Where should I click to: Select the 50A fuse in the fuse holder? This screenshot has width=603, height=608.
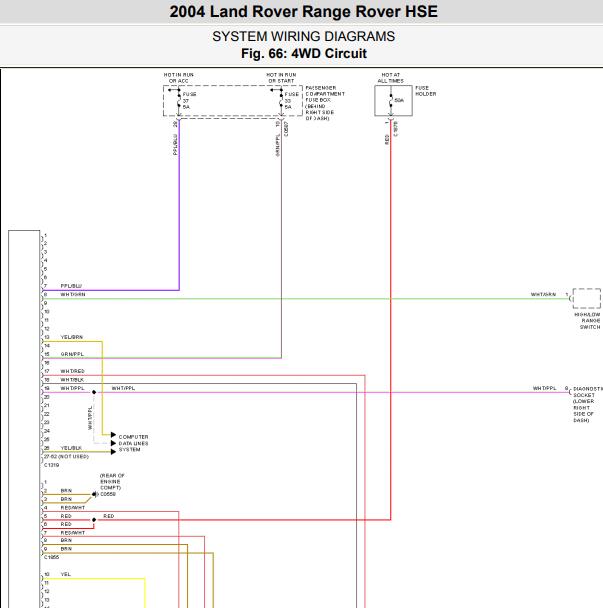pyautogui.click(x=391, y=100)
